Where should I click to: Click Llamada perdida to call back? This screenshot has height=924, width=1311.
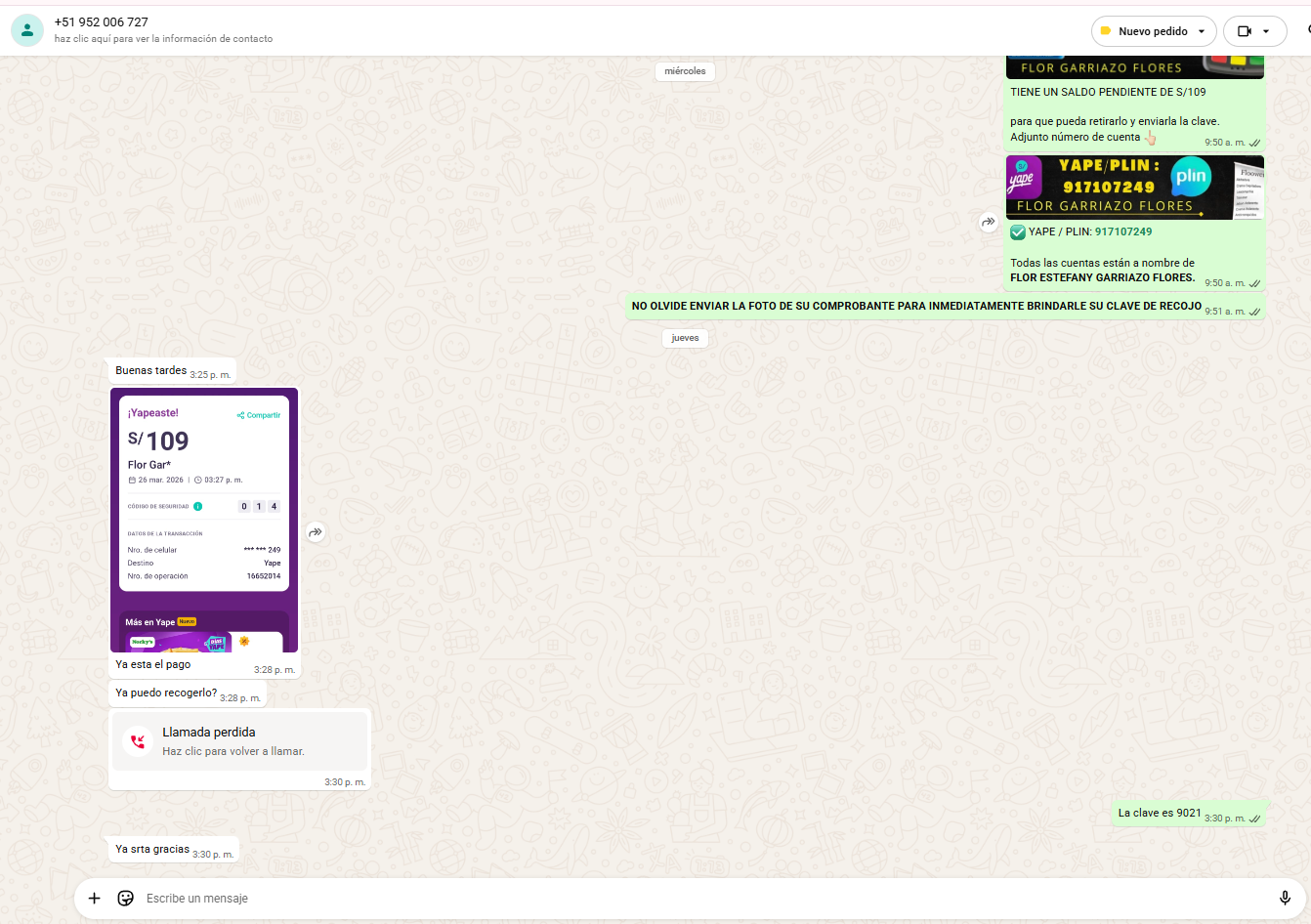click(209, 733)
